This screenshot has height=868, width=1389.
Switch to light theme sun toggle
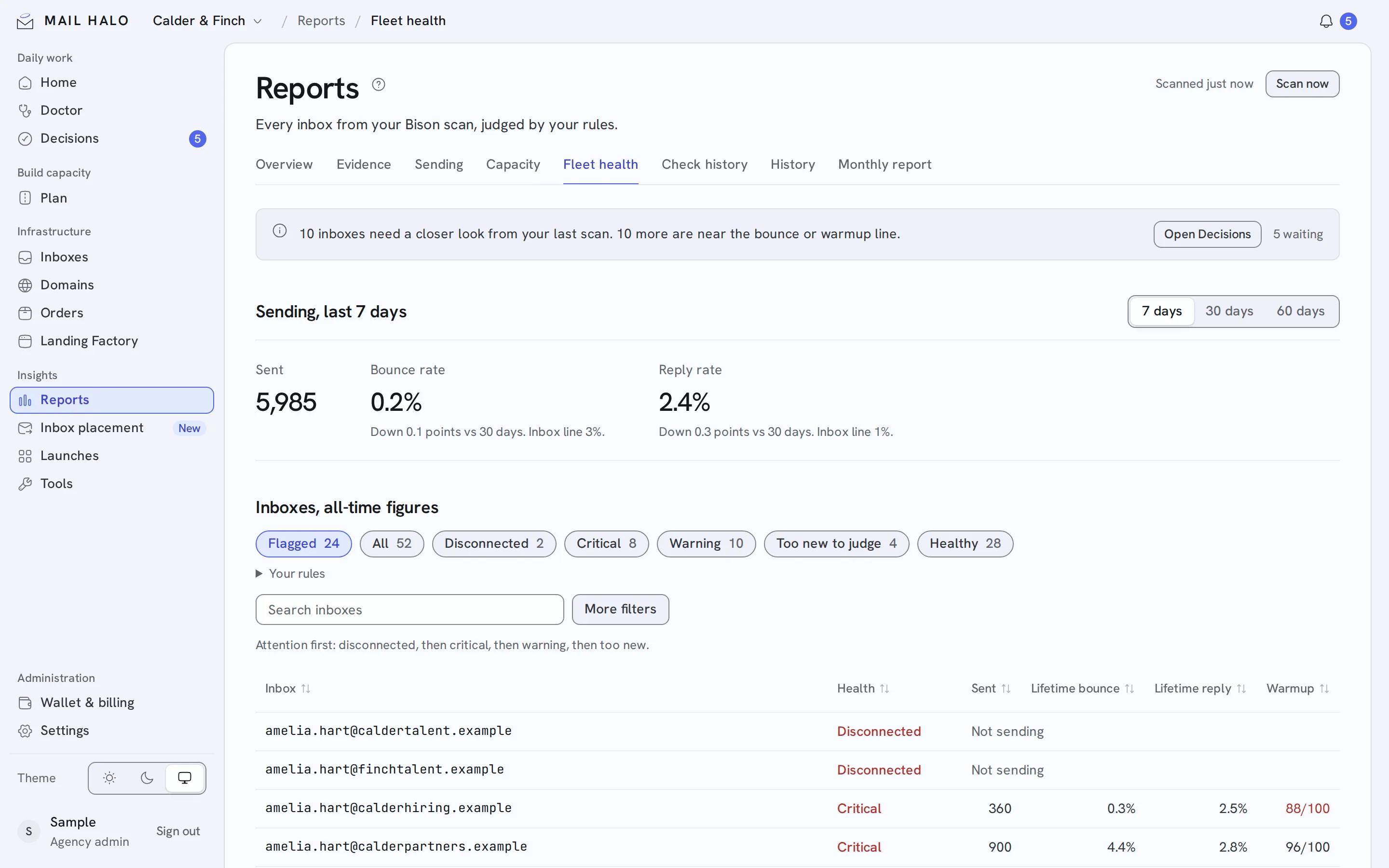click(109, 778)
